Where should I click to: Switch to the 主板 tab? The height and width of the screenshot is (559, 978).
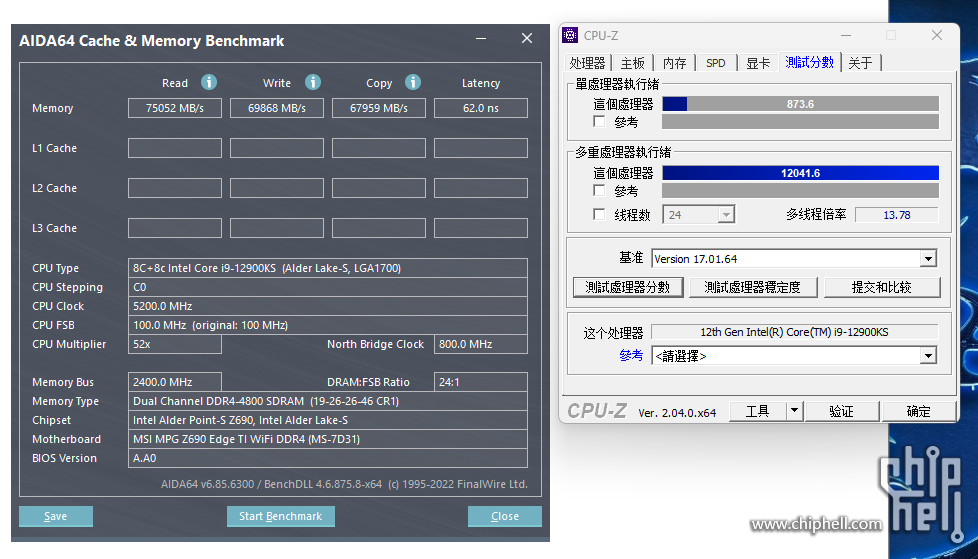coord(632,63)
